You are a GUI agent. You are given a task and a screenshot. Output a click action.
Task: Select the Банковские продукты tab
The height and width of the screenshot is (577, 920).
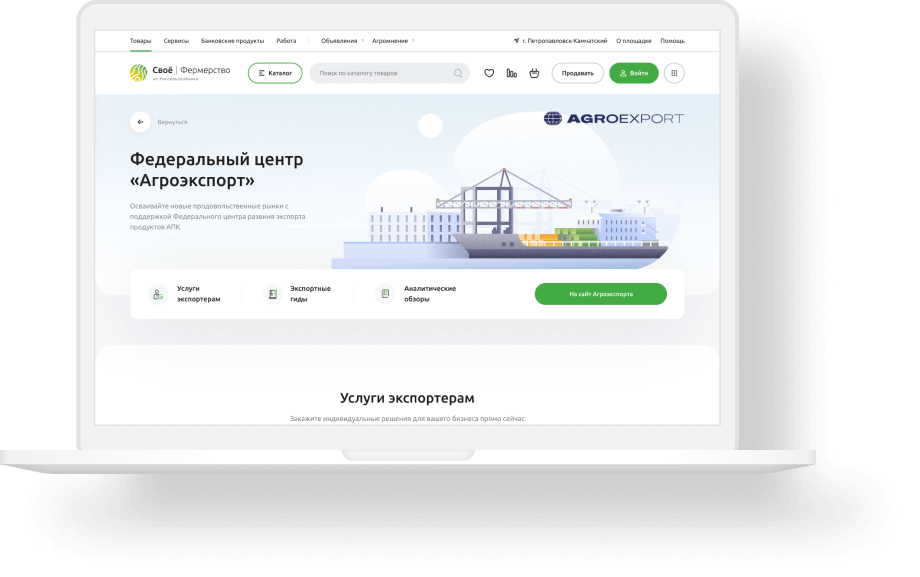[232, 41]
